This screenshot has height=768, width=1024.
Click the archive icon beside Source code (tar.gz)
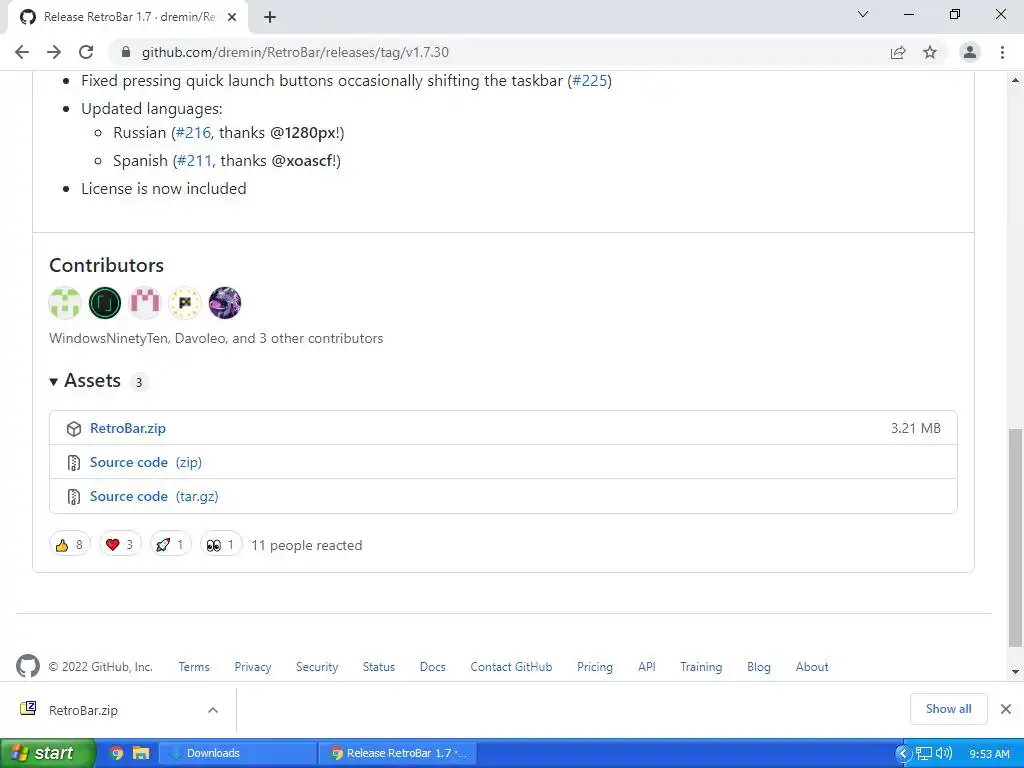click(x=74, y=497)
